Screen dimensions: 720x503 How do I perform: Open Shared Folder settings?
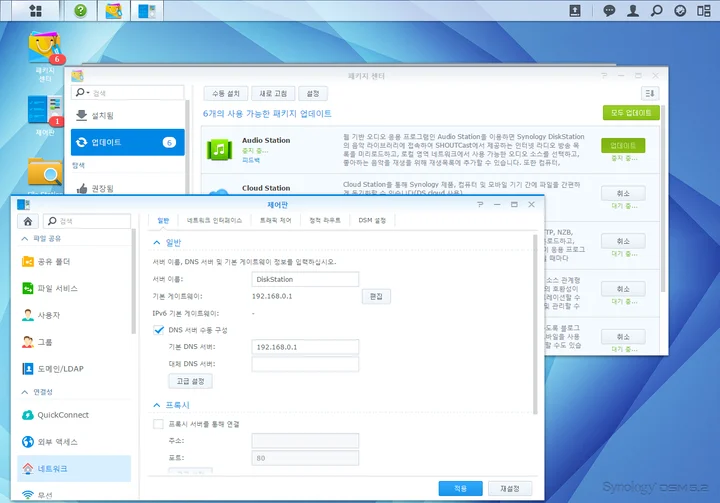(53, 261)
